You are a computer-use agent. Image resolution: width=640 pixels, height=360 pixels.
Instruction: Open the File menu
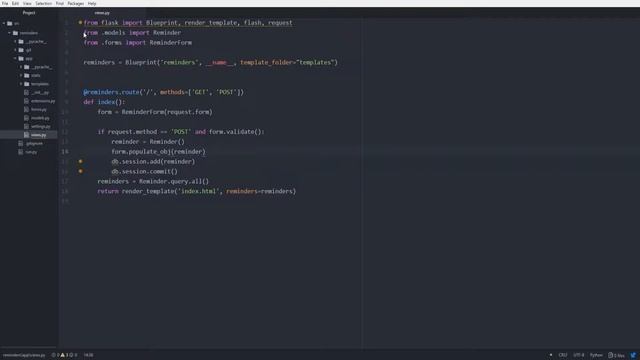[5, 3]
